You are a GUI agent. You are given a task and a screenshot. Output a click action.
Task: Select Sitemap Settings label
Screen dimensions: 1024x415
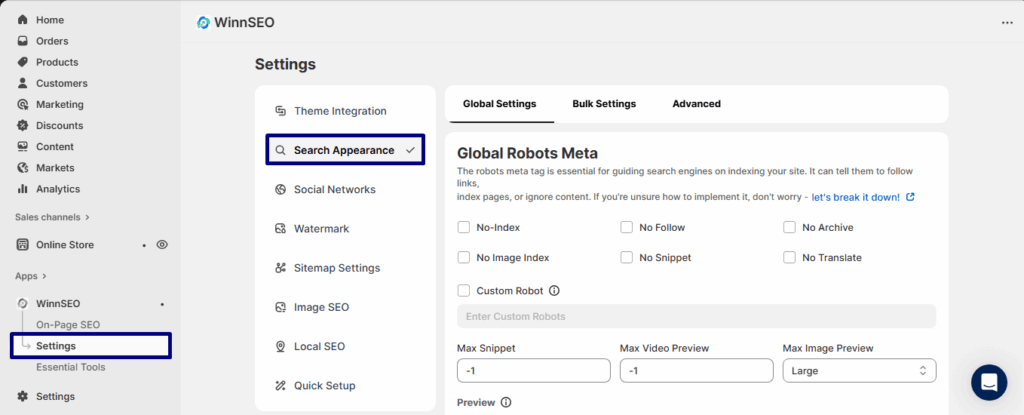point(337,268)
